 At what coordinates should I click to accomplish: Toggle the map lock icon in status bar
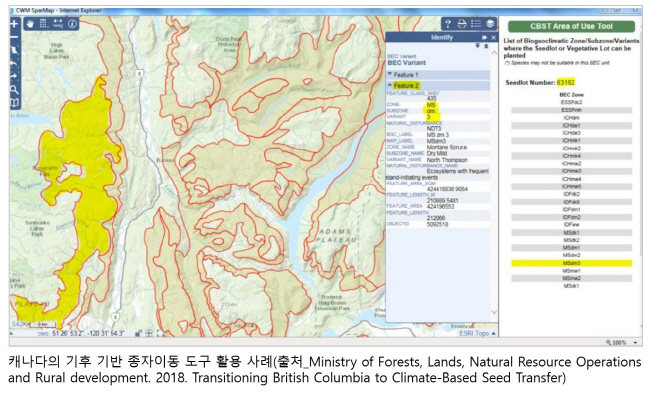(x=138, y=333)
